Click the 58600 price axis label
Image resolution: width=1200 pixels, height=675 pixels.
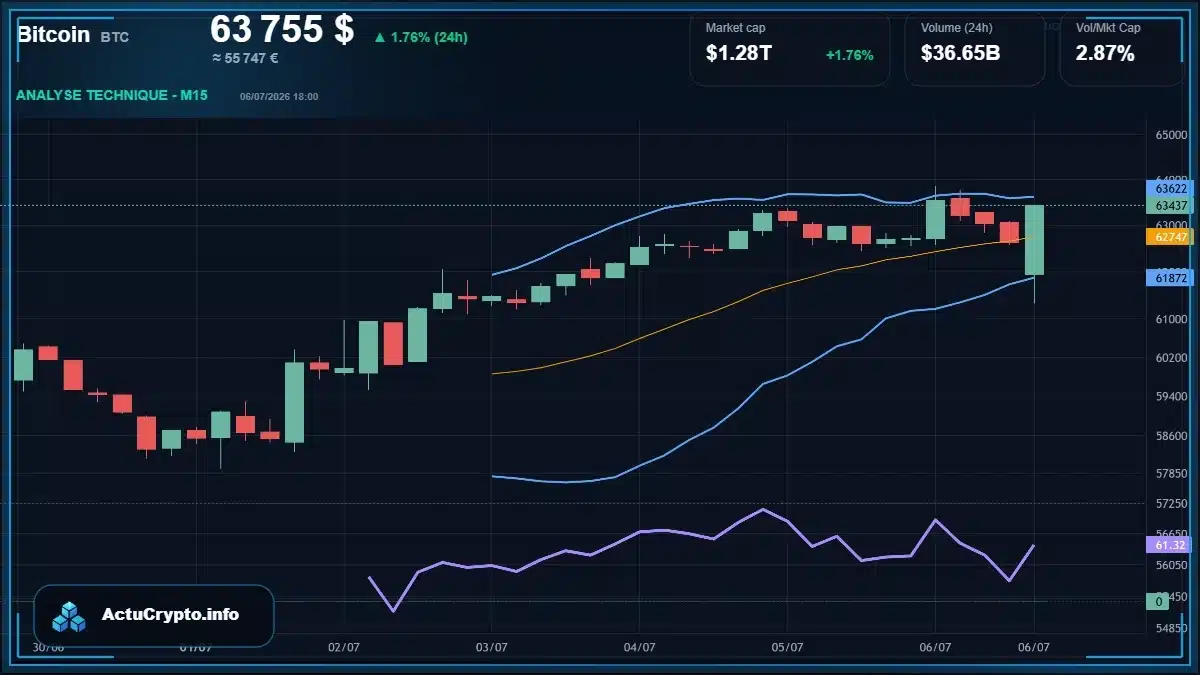tap(1171, 436)
